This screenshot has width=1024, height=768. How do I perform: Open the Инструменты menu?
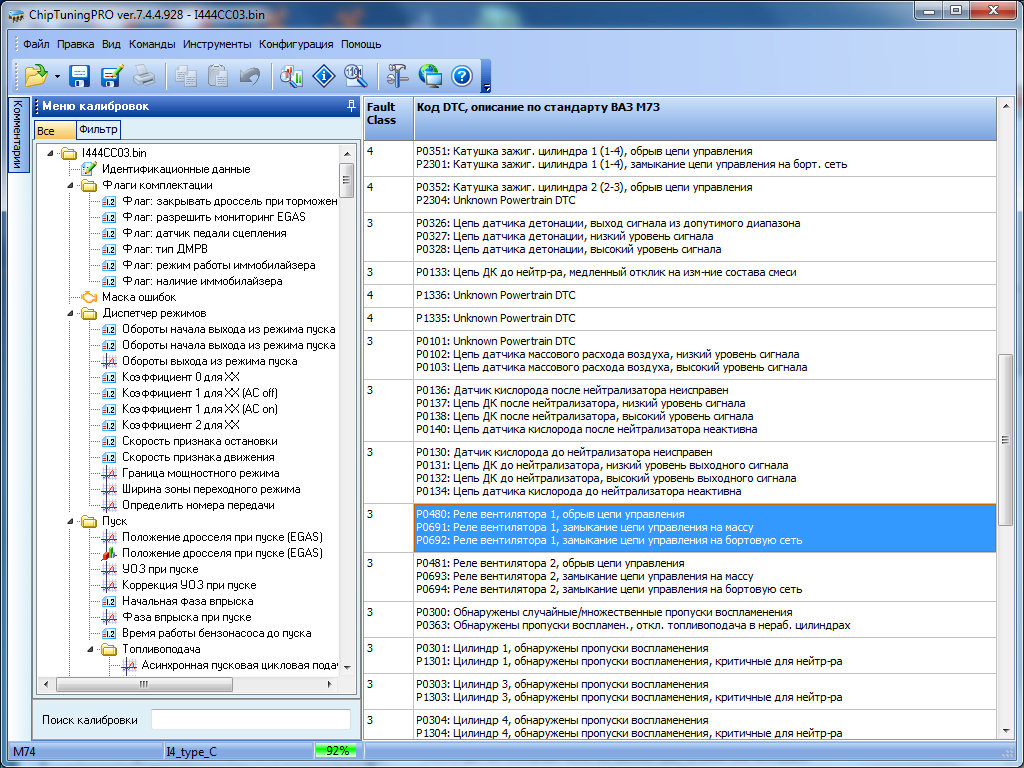coord(217,44)
